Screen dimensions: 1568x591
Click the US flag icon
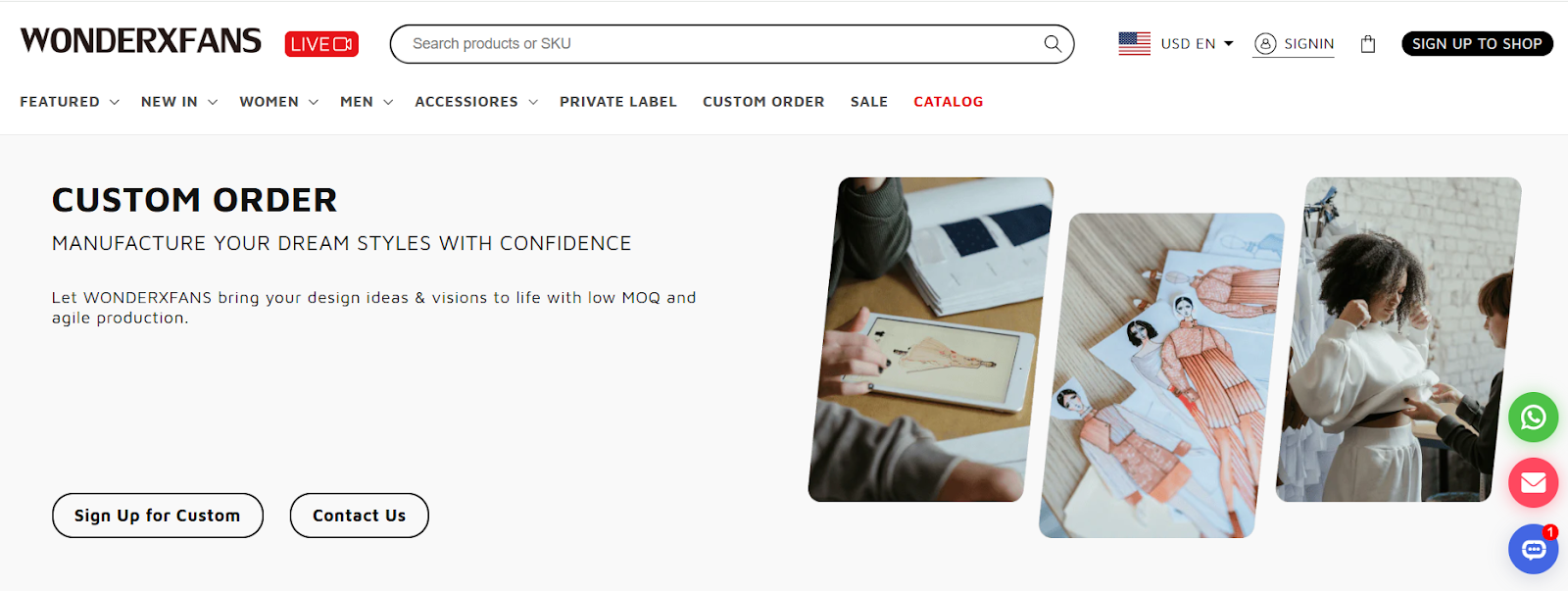pyautogui.click(x=1135, y=43)
